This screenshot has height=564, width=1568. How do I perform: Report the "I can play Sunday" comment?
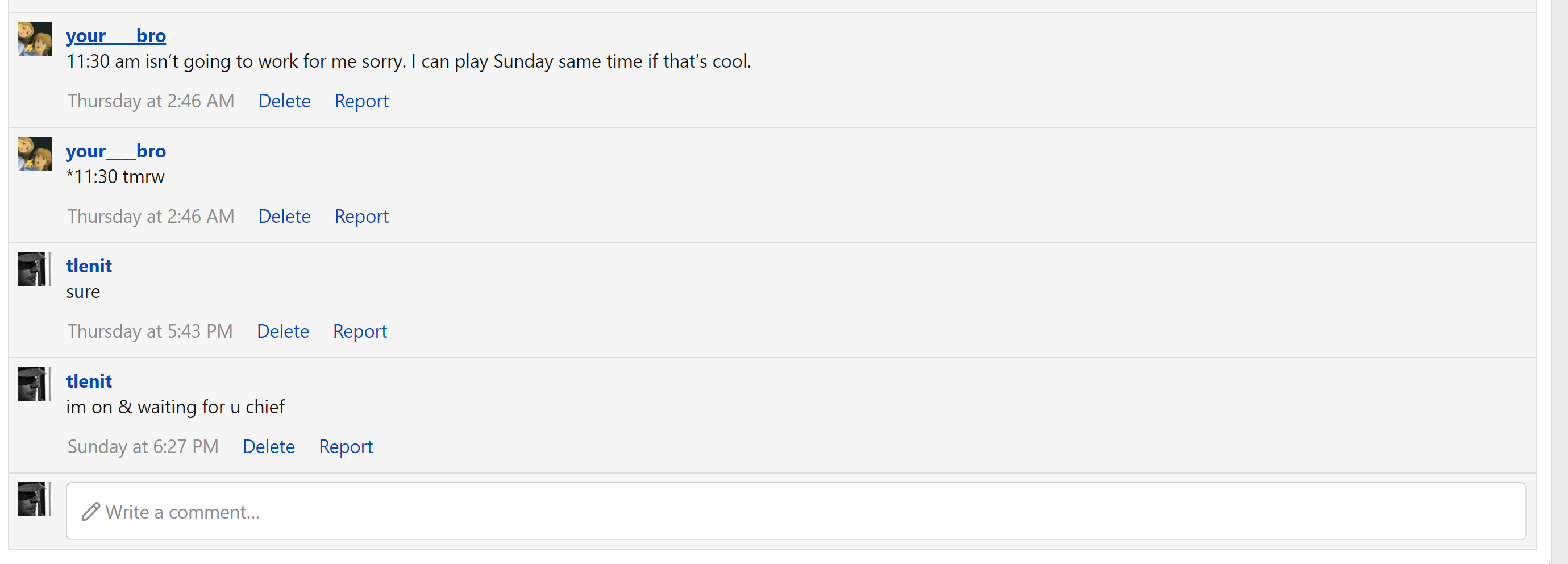click(361, 101)
